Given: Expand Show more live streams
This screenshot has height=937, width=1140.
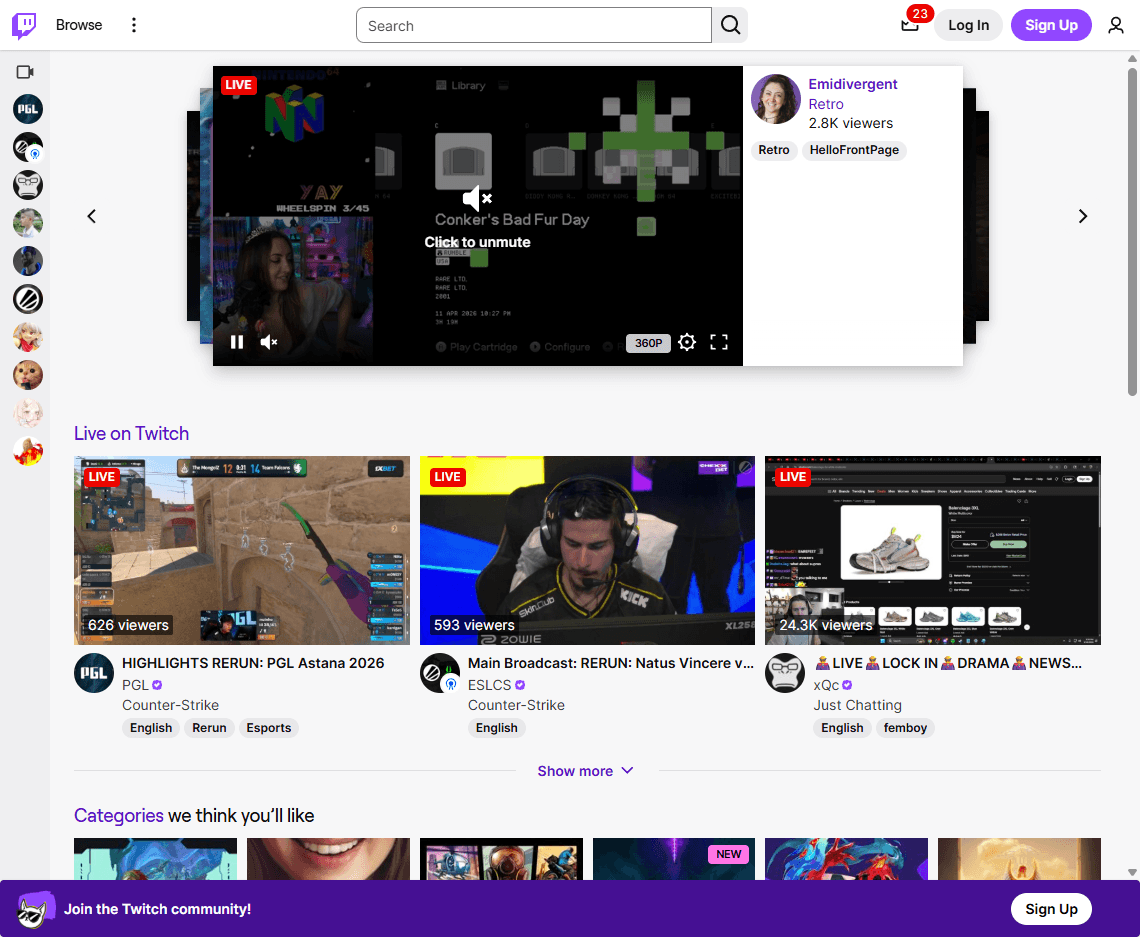Looking at the screenshot, I should [x=585, y=771].
